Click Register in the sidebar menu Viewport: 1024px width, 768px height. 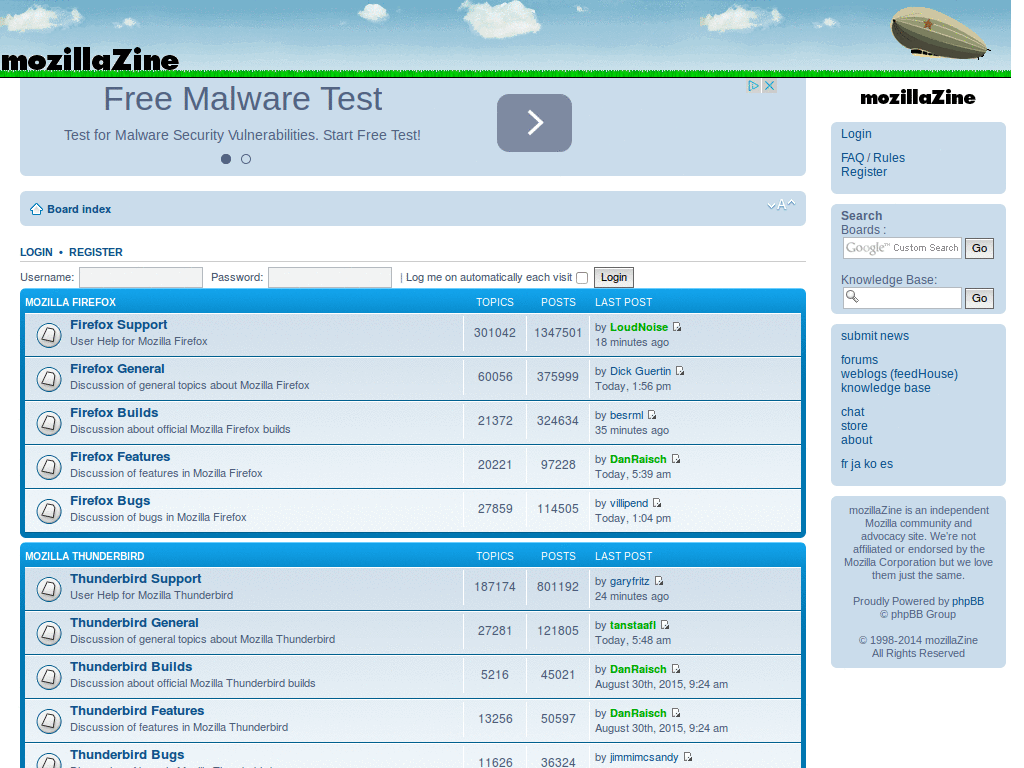[x=863, y=172]
